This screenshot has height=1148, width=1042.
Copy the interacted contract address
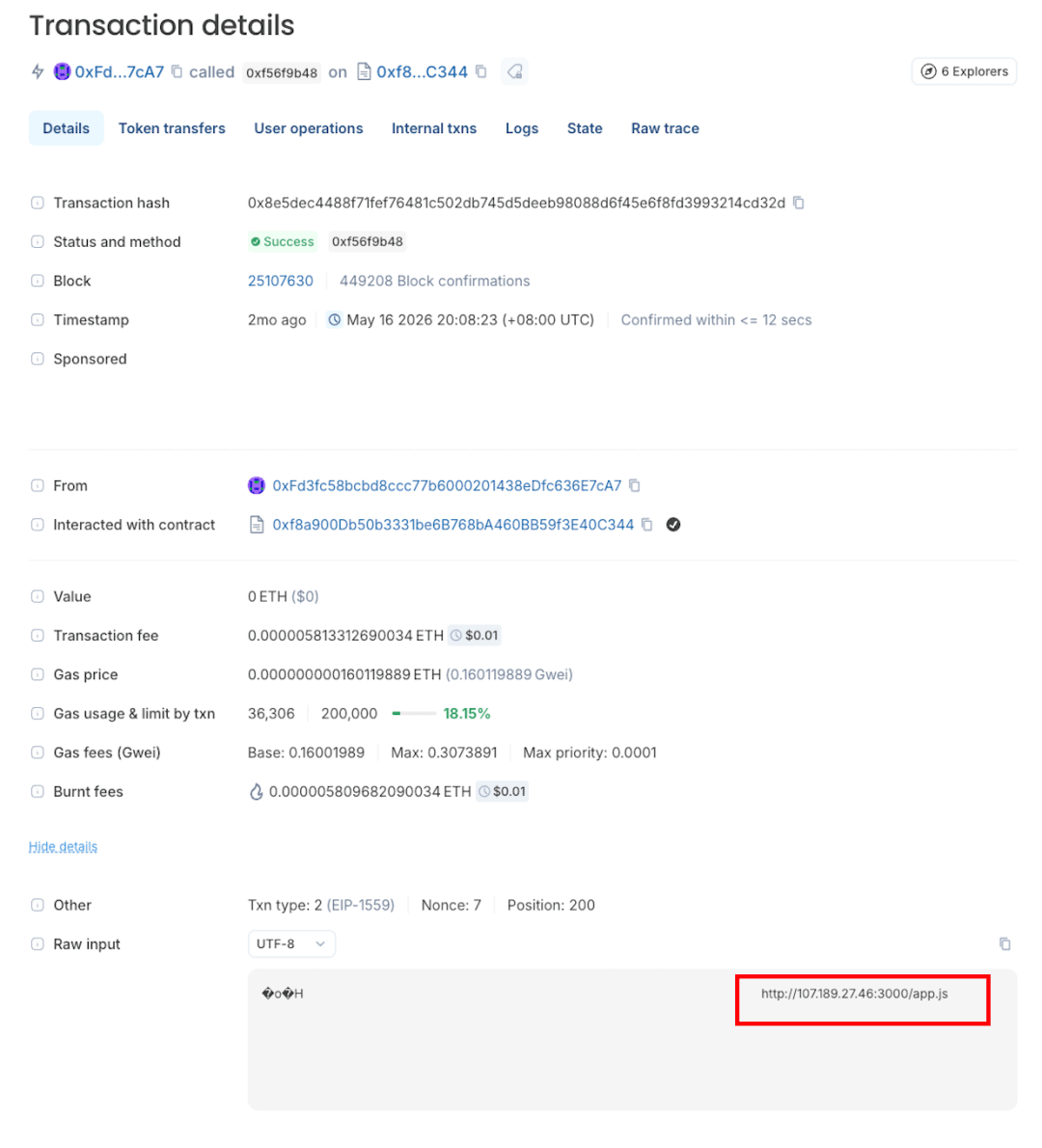coord(647,524)
